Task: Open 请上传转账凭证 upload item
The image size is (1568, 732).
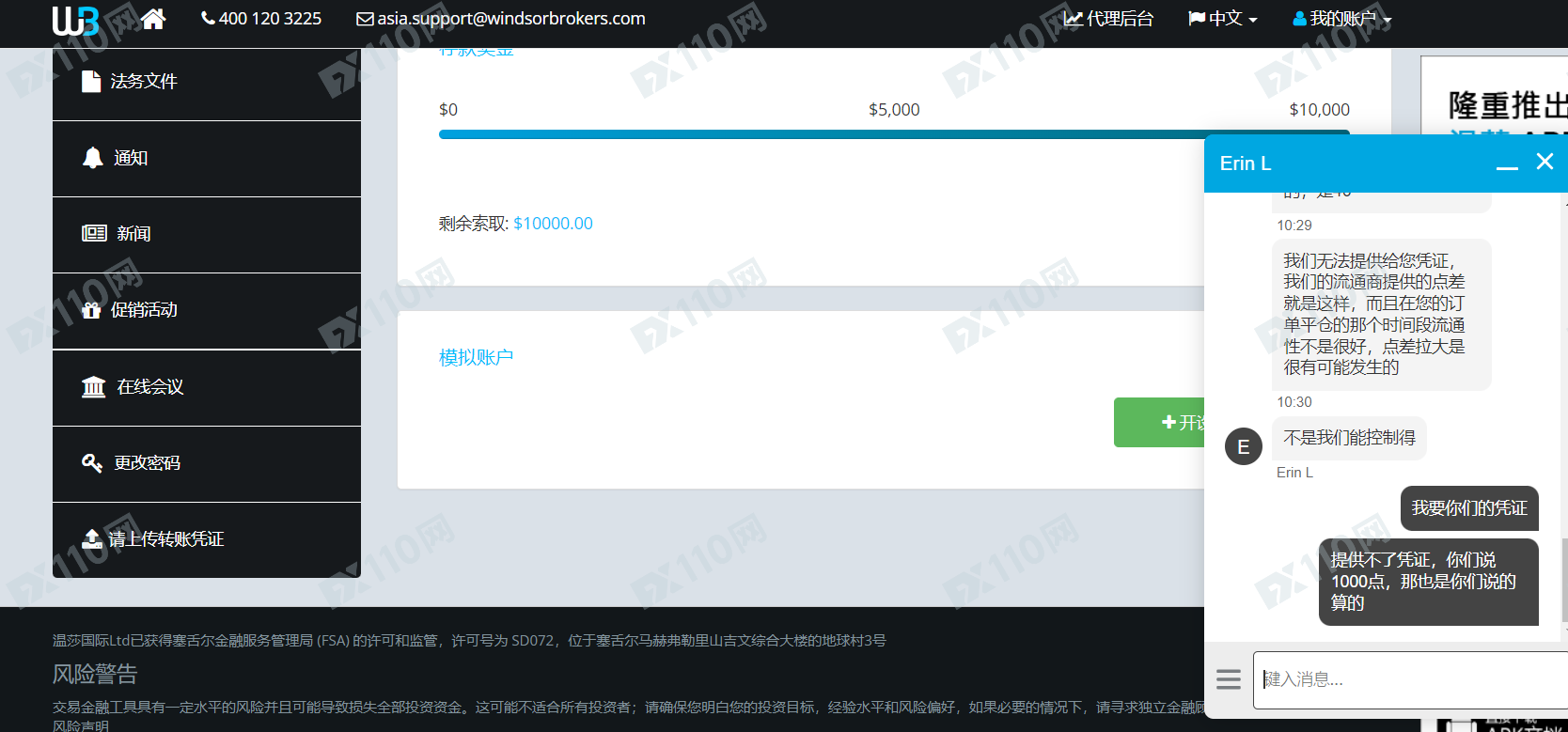Action: pos(207,539)
